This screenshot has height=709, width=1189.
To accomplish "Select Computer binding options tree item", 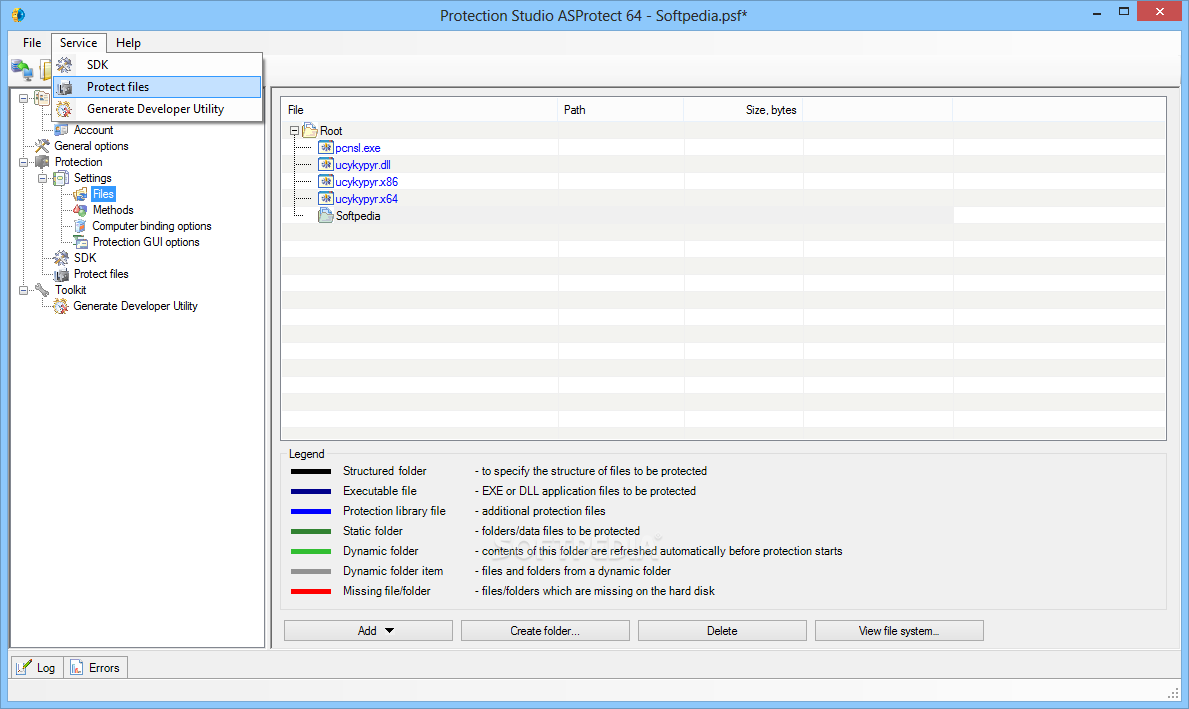I will 152,226.
